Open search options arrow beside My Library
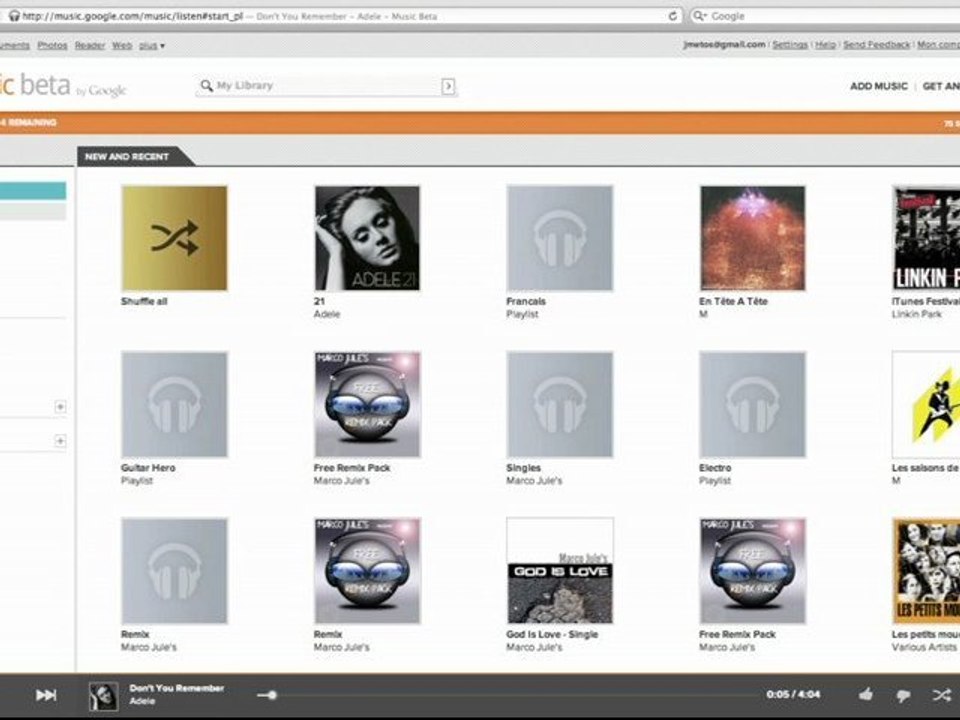The image size is (960, 720). click(x=448, y=86)
